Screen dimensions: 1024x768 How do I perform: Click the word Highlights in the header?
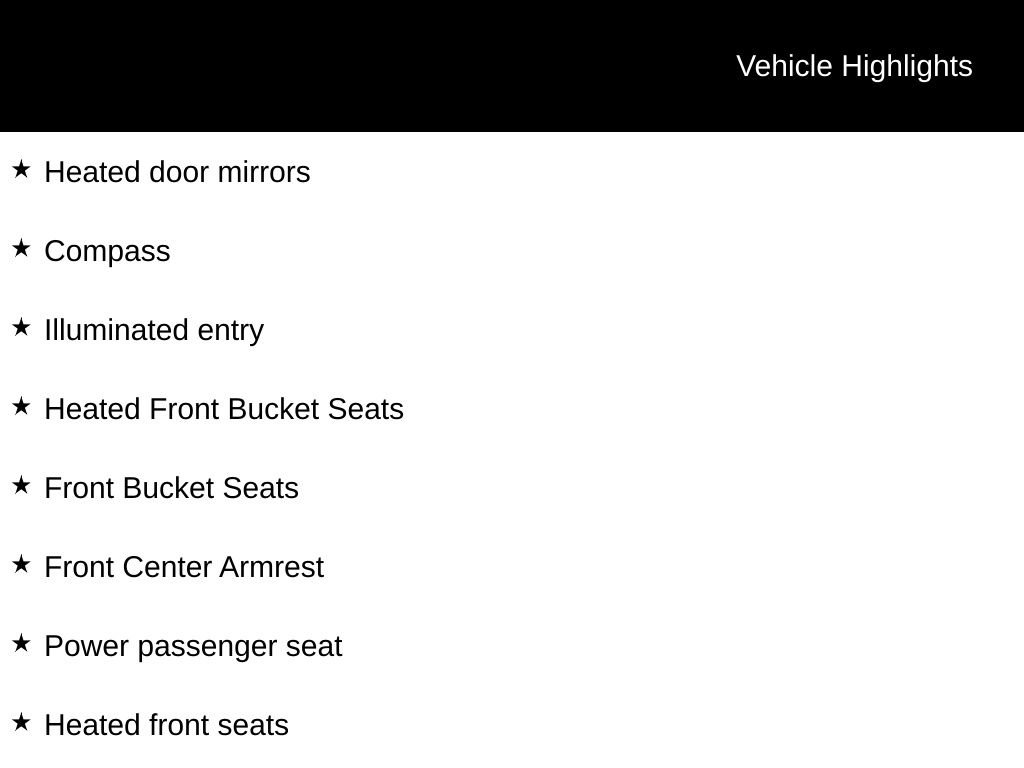(907, 67)
